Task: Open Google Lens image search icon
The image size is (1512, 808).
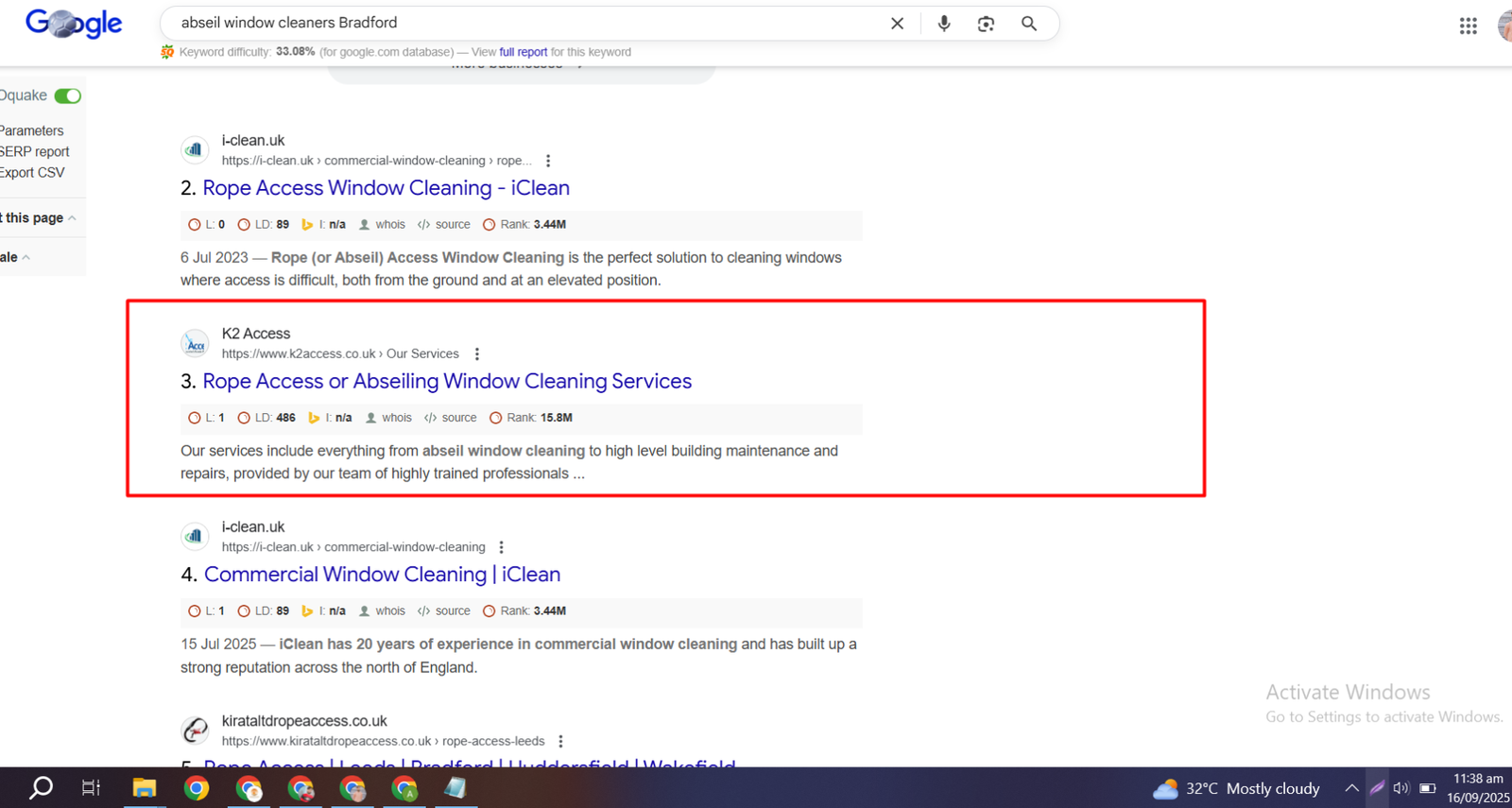Action: click(x=986, y=24)
